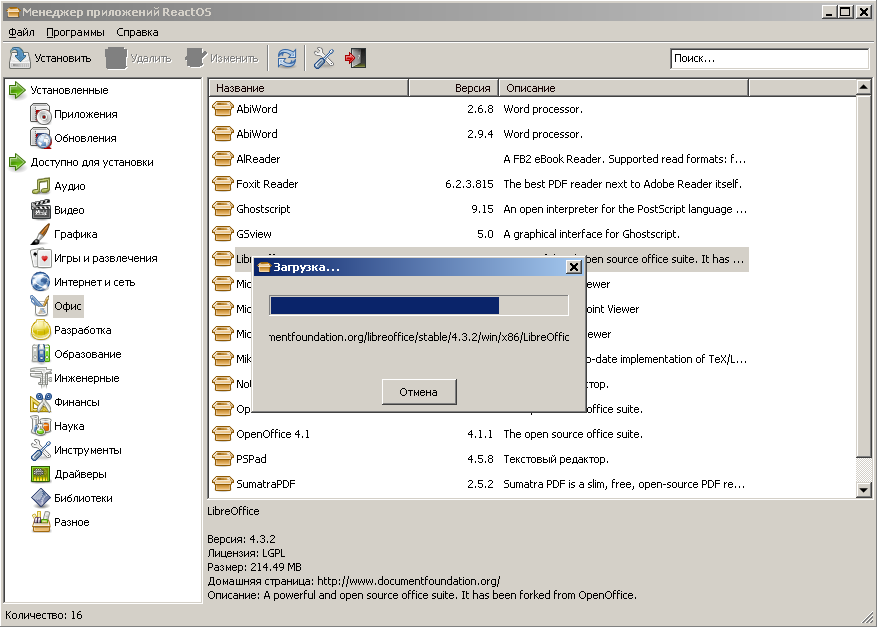Open the Разработка category
The height and width of the screenshot is (627, 877).
point(71,330)
